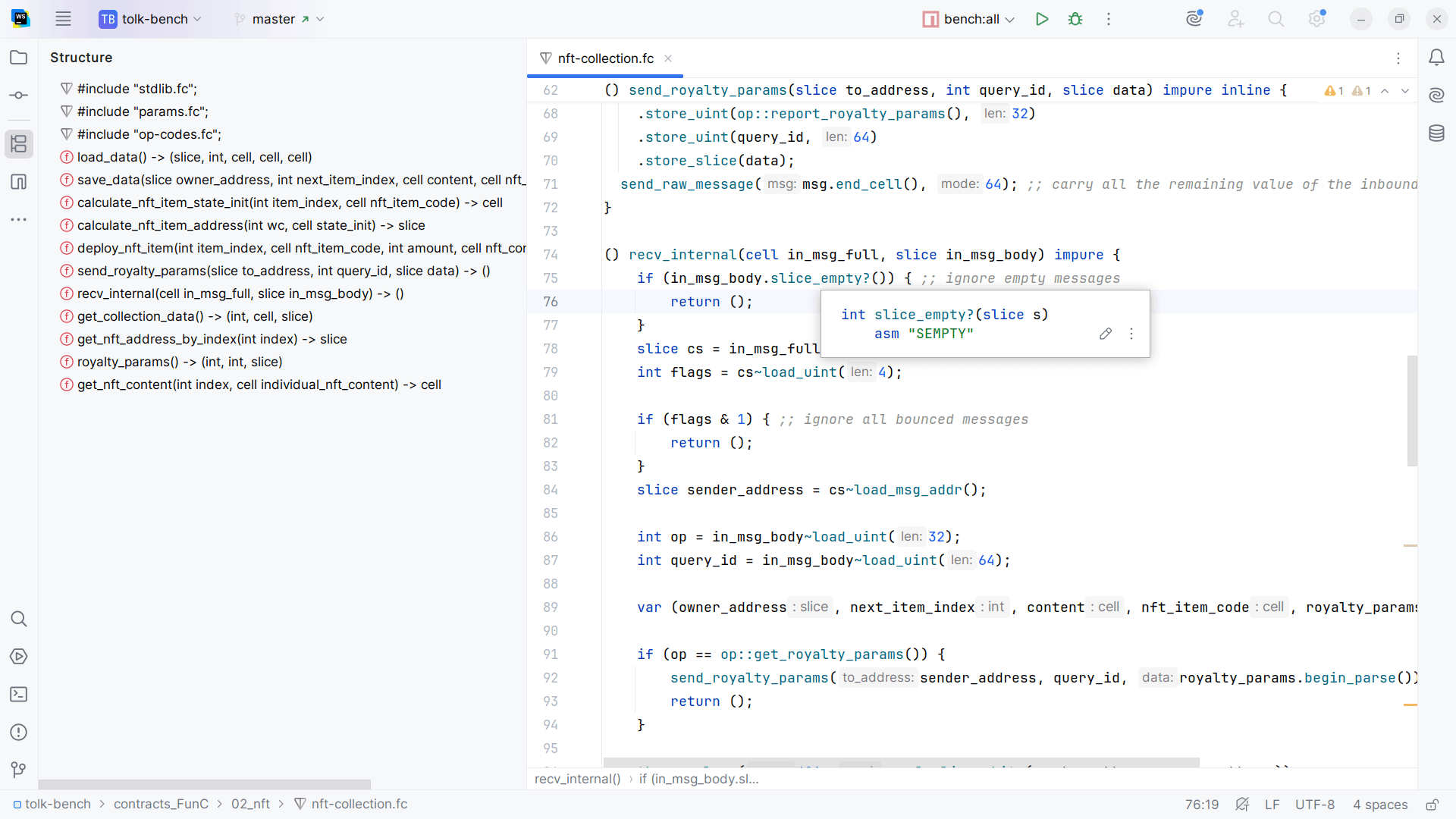Screen dimensions: 1456x819
Task: Open the Git tool window icon
Action: [x=19, y=770]
